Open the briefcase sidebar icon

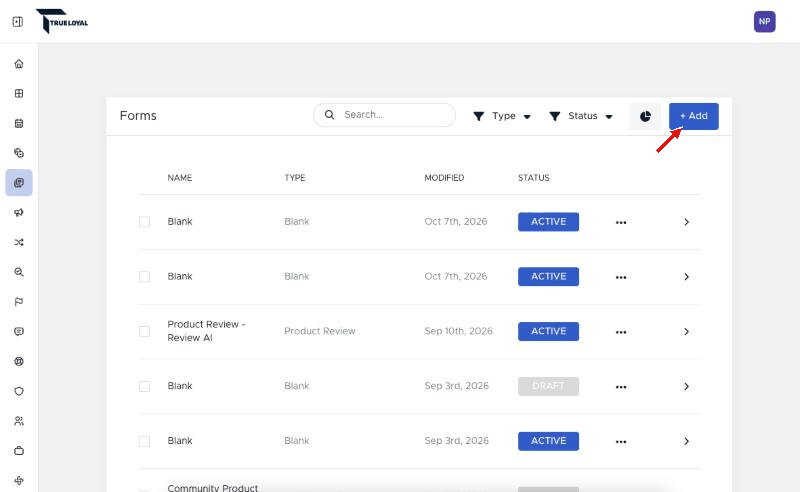(19, 451)
